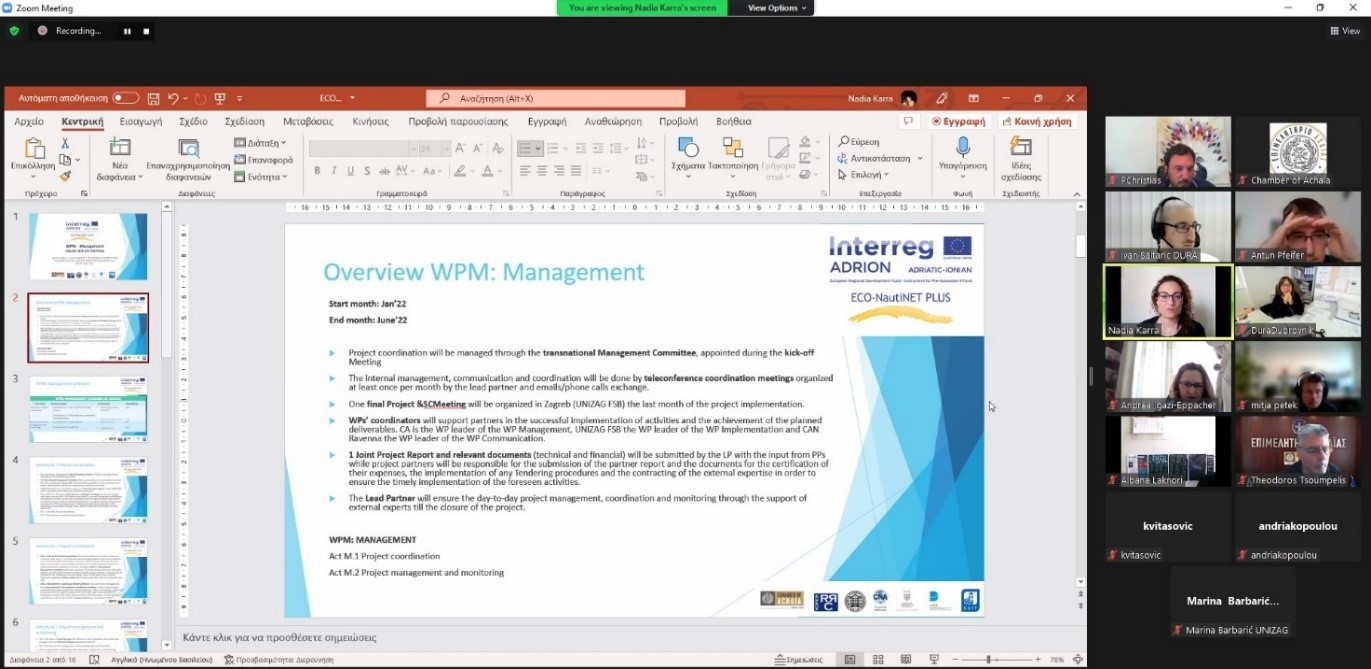
Task: Open the Section (Ενότητα) dropdown
Action: 260,177
